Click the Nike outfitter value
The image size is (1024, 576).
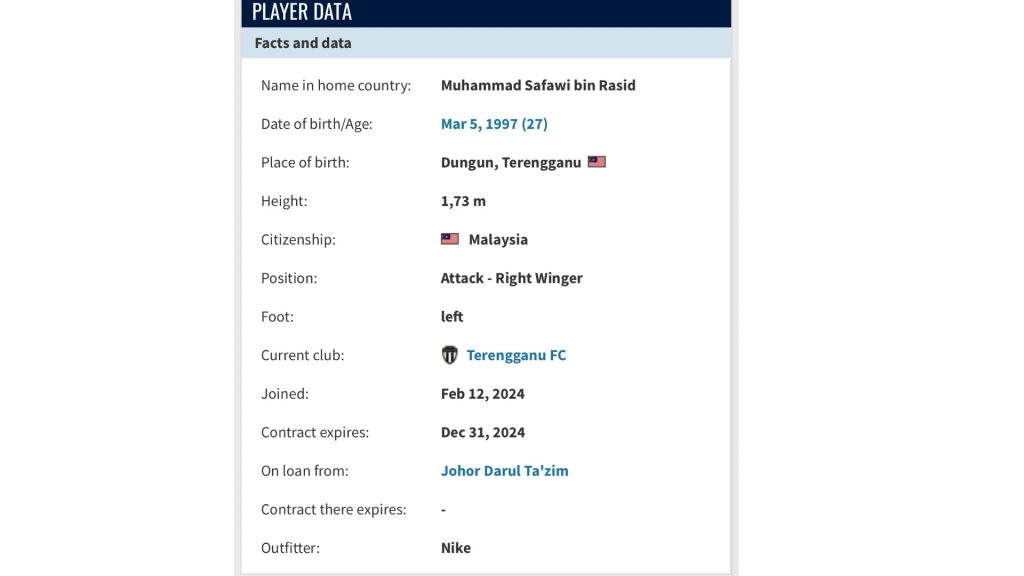(x=455, y=547)
